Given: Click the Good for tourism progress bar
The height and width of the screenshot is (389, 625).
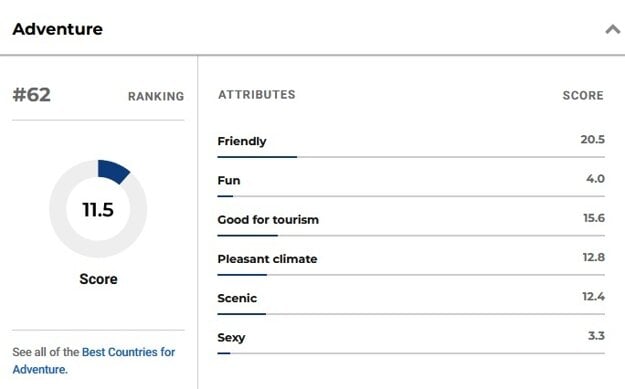Looking at the screenshot, I should (411, 236).
